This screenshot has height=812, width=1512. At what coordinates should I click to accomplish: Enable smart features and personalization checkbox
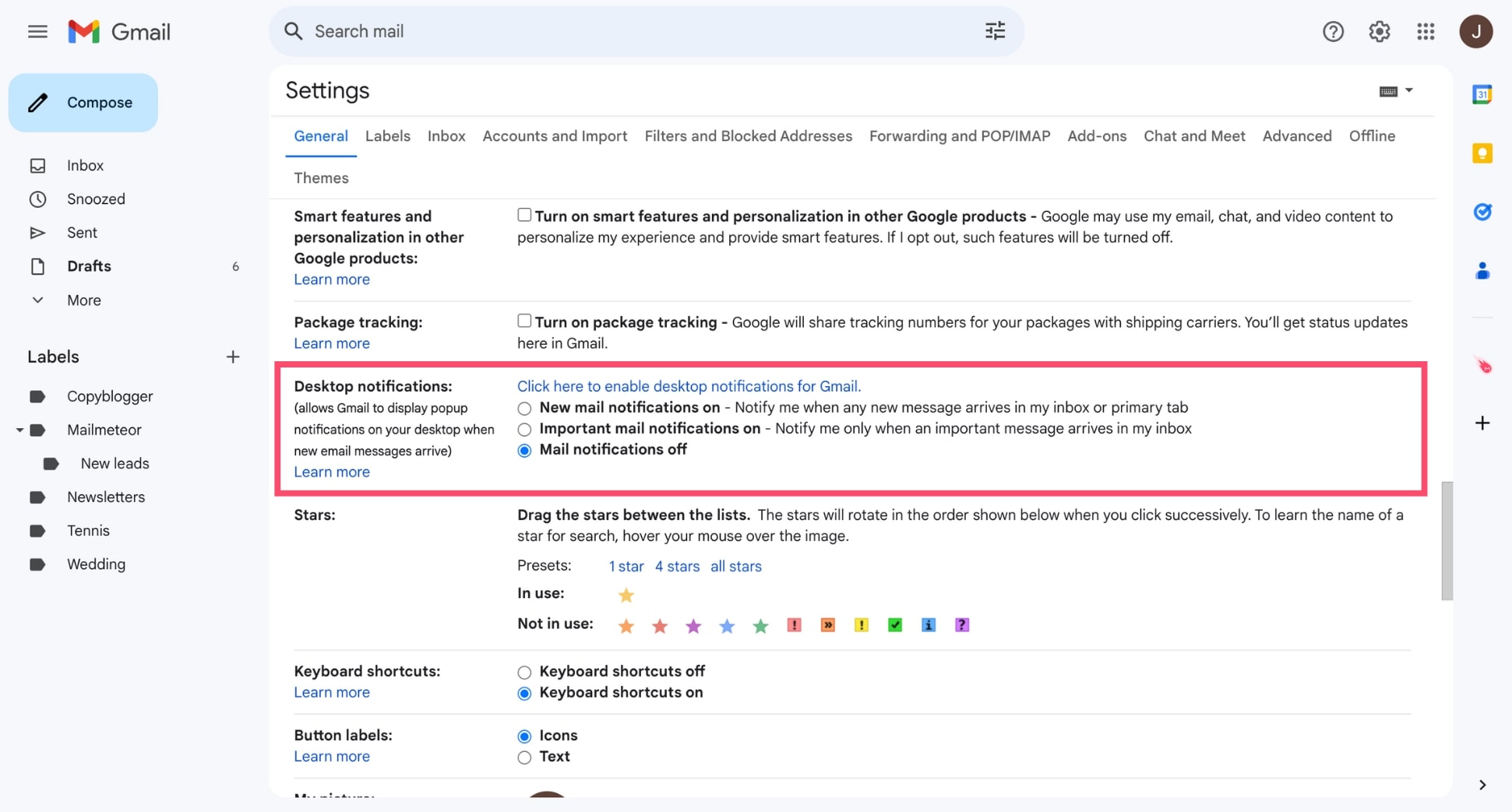click(523, 216)
